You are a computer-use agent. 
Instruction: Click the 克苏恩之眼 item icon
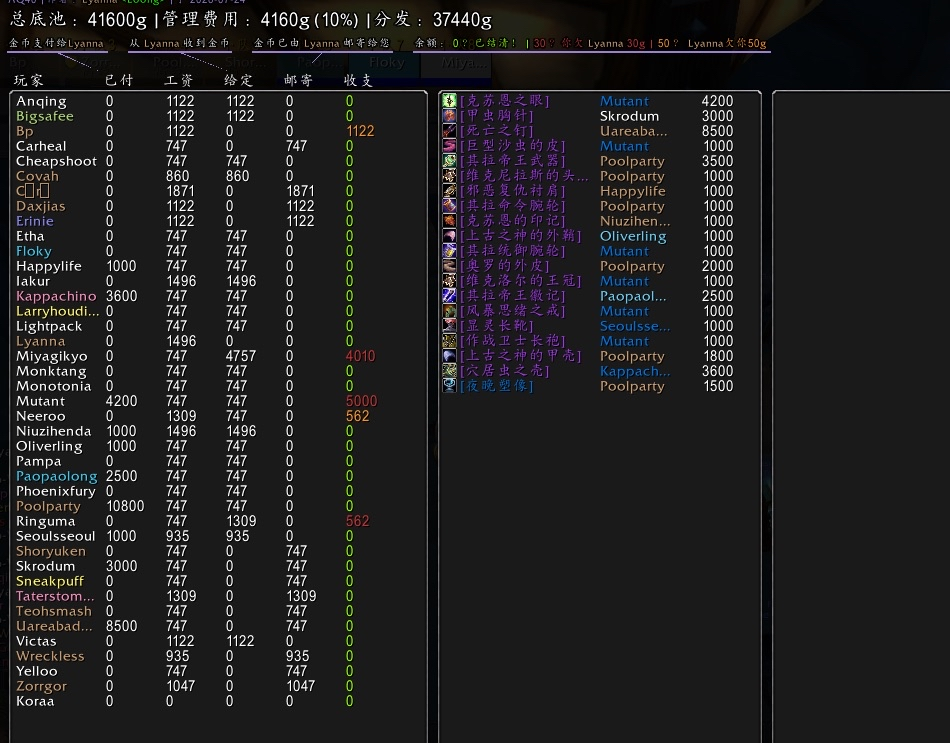(x=449, y=101)
